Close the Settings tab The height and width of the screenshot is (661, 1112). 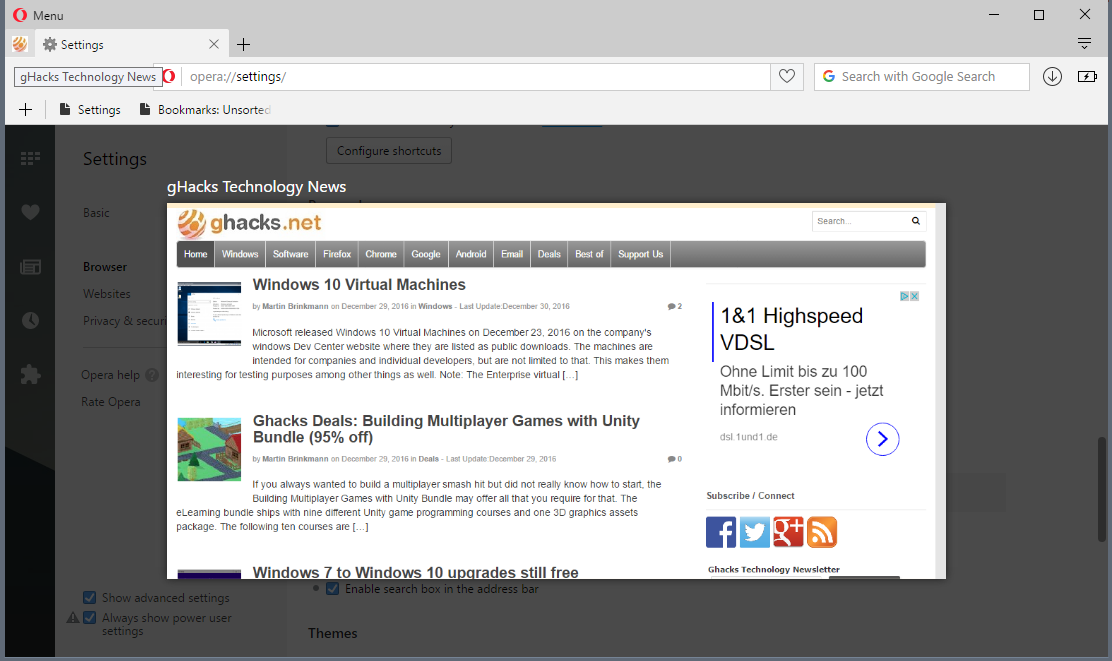click(213, 44)
